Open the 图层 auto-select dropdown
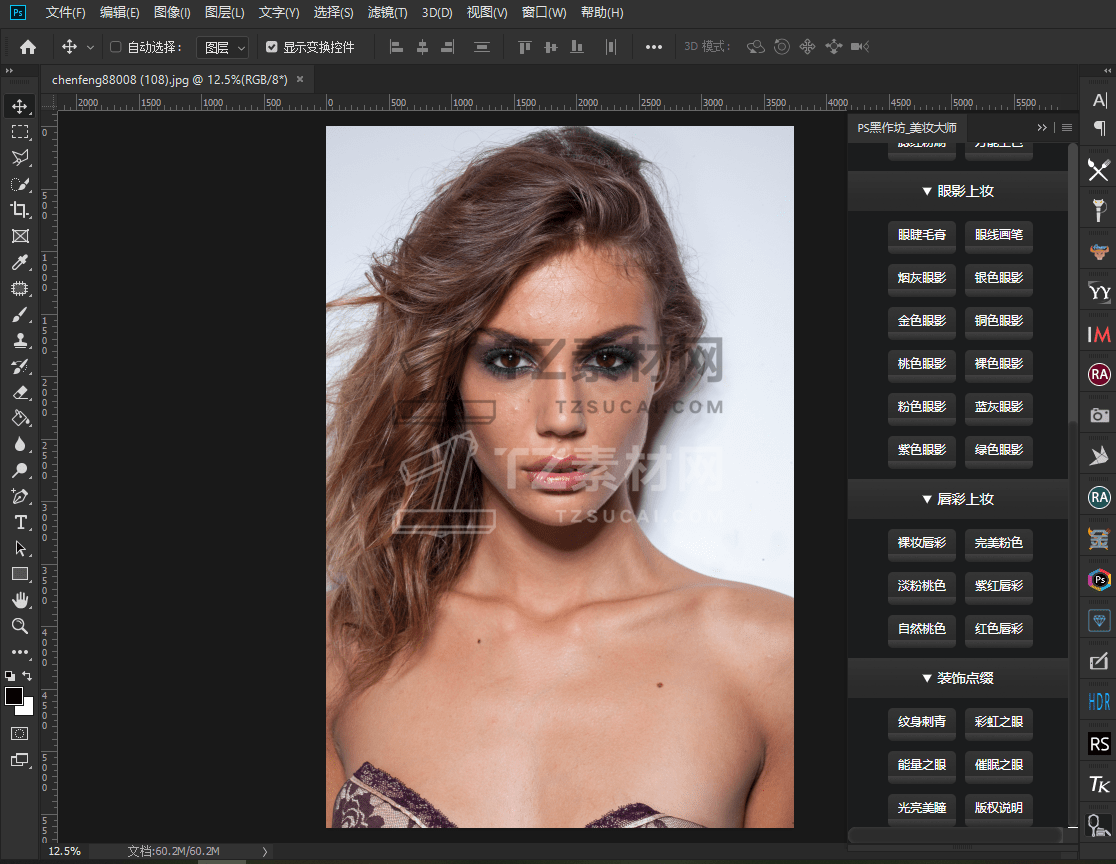Viewport: 1116px width, 864px height. (x=222, y=47)
